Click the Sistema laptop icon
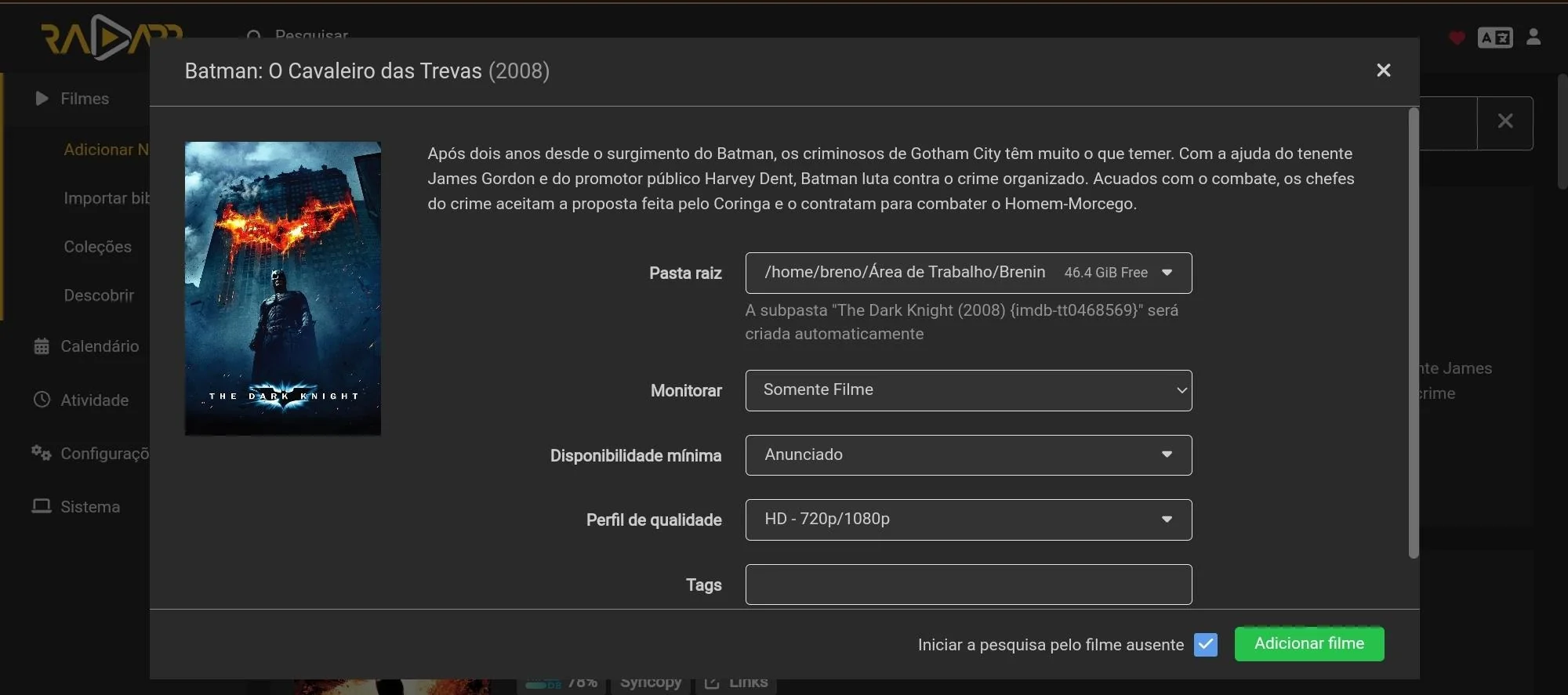This screenshot has height=695, width=1568. (42, 506)
